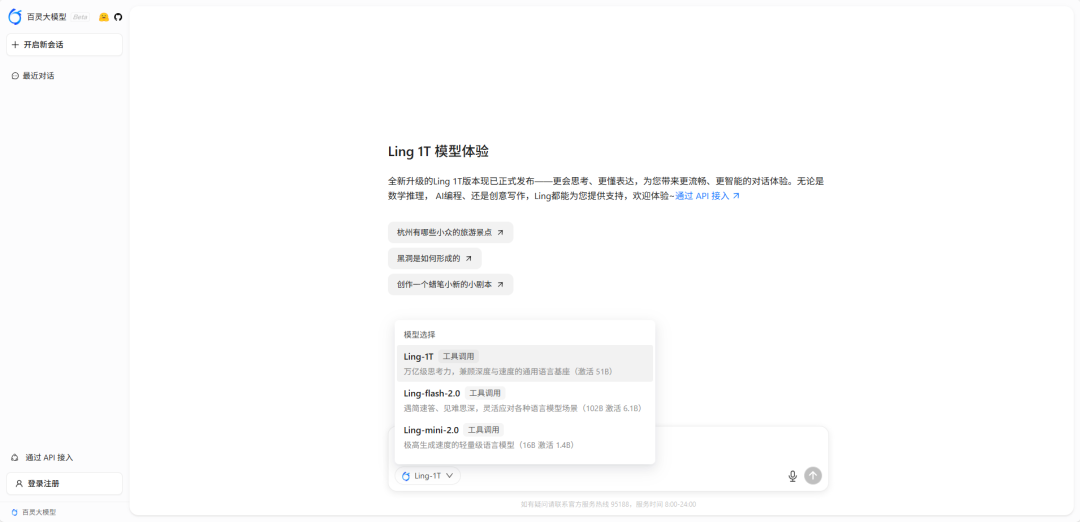Image resolution: width=1080 pixels, height=522 pixels.
Task: Click the 百灵大模型 logo icon at top left
Action: [15, 17]
